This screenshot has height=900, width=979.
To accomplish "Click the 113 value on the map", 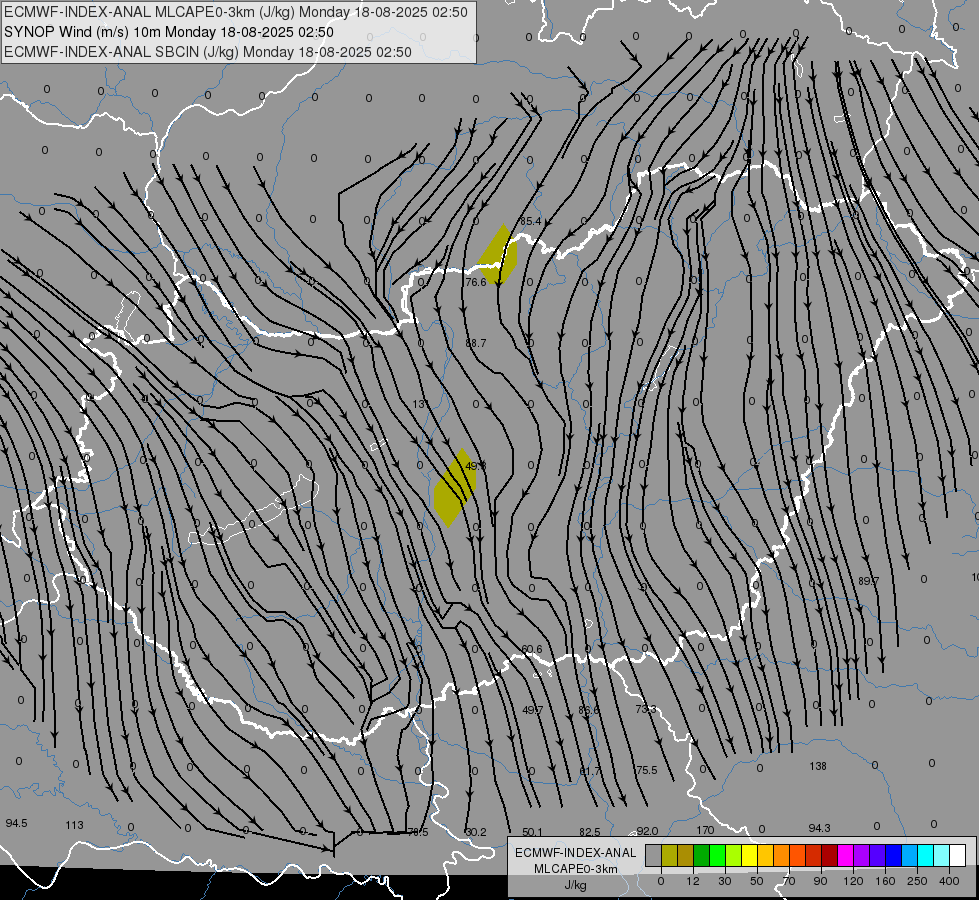I will 74,825.
